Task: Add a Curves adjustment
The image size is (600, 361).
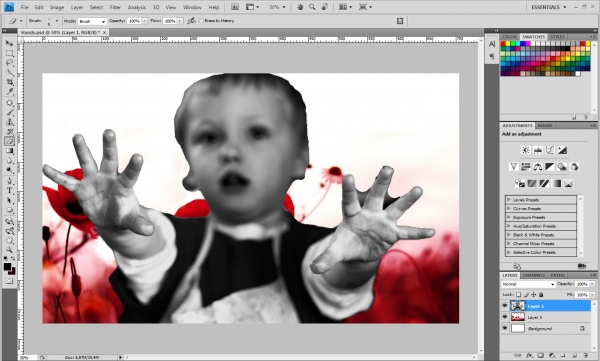Action: pyautogui.click(x=550, y=150)
